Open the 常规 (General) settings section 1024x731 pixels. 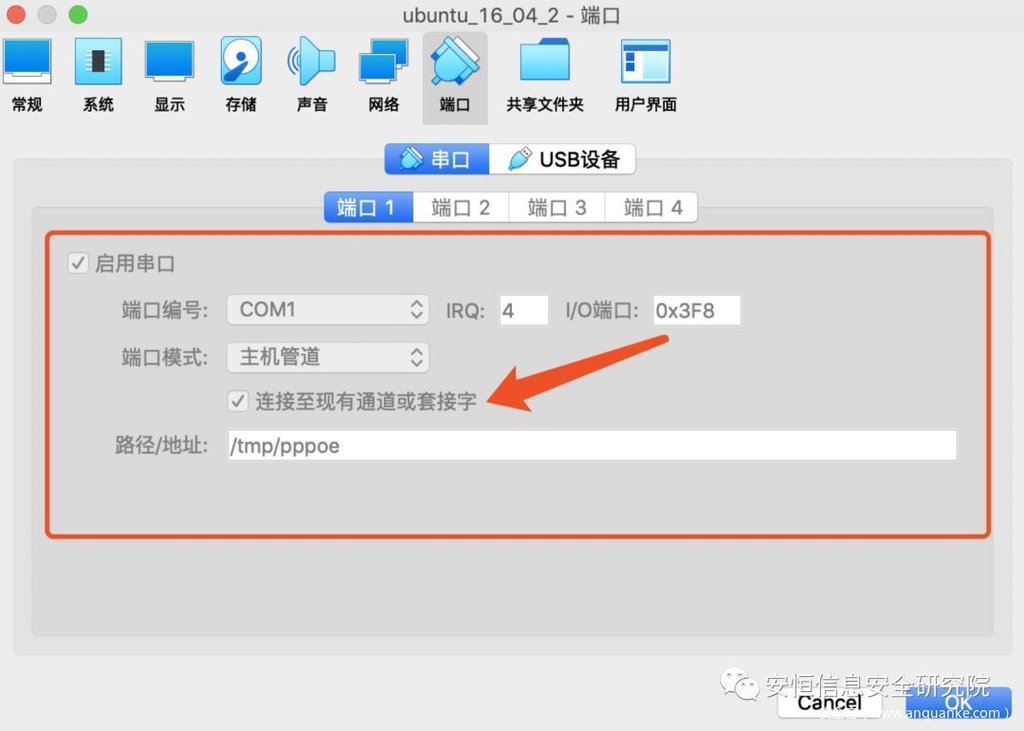27,75
